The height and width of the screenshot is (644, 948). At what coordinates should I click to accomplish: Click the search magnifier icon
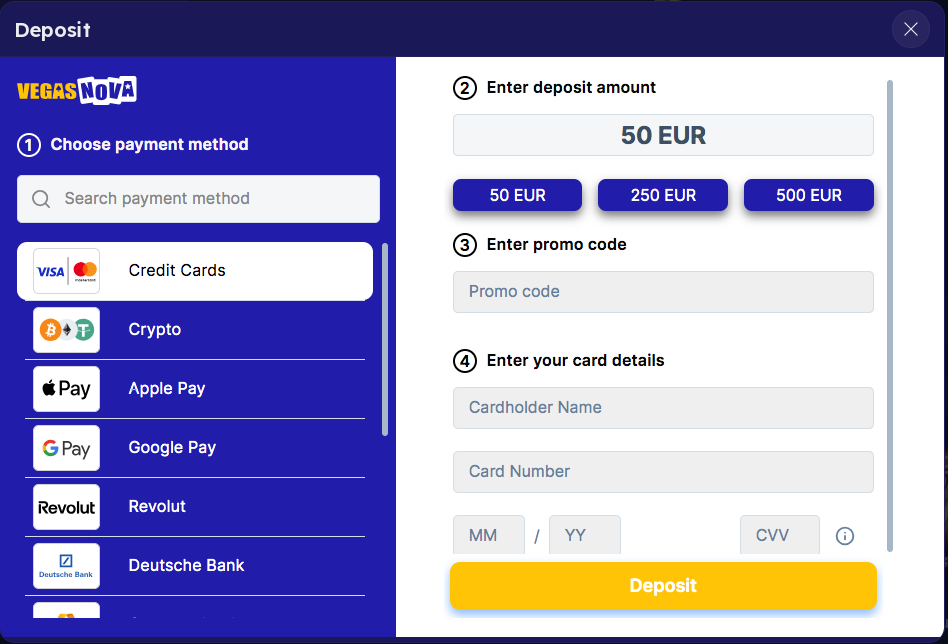click(41, 199)
